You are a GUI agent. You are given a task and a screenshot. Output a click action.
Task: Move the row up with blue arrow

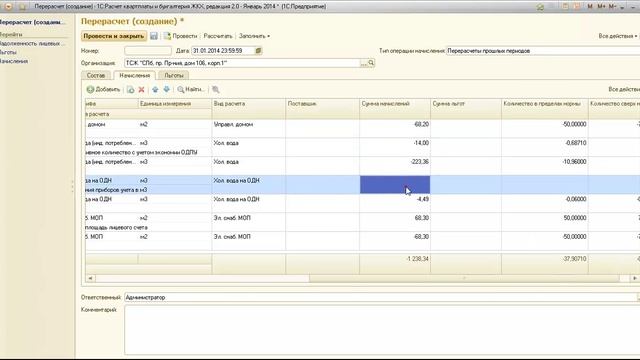click(155, 89)
